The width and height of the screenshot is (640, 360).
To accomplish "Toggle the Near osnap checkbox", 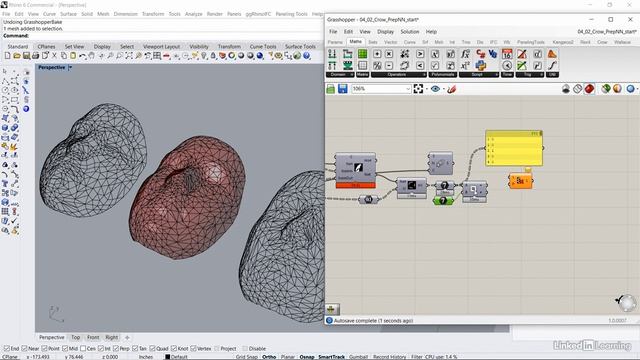I will (24, 349).
